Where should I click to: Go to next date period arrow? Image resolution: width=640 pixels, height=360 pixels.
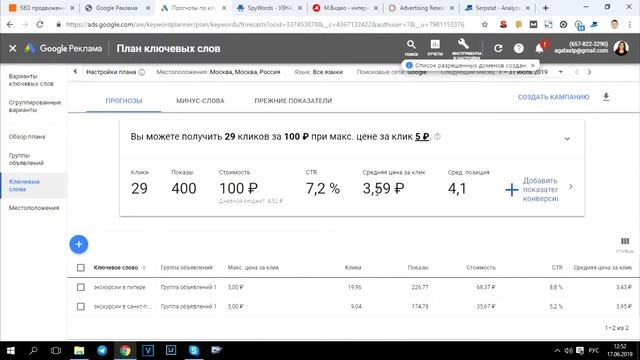589,72
